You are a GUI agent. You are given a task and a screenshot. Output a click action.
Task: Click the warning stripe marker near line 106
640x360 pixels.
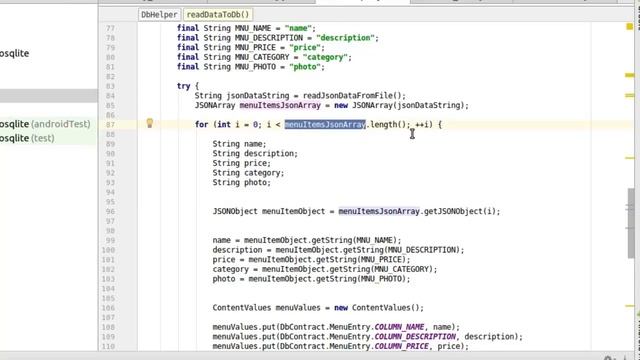tap(630, 306)
